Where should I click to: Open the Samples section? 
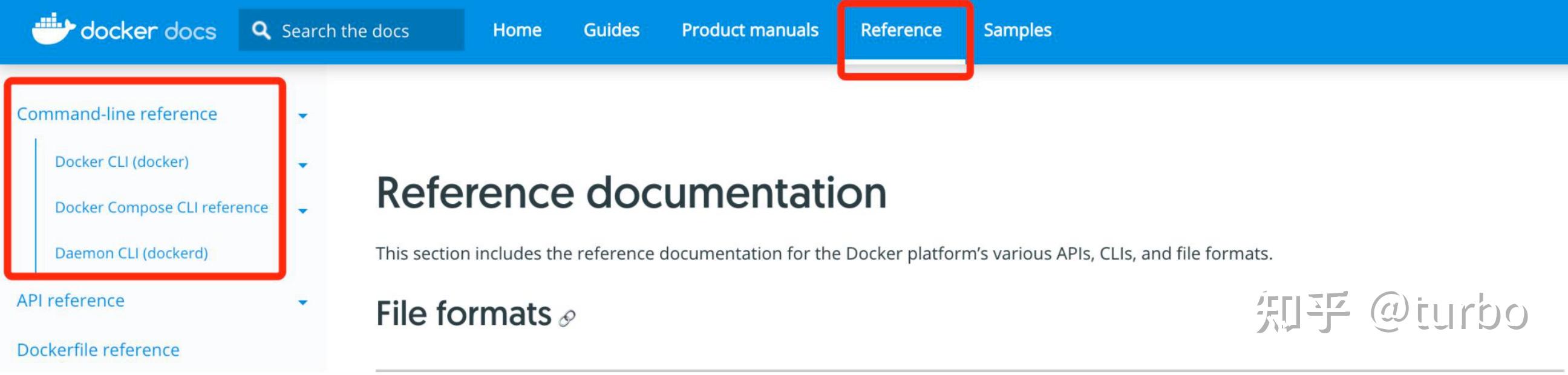[1018, 29]
